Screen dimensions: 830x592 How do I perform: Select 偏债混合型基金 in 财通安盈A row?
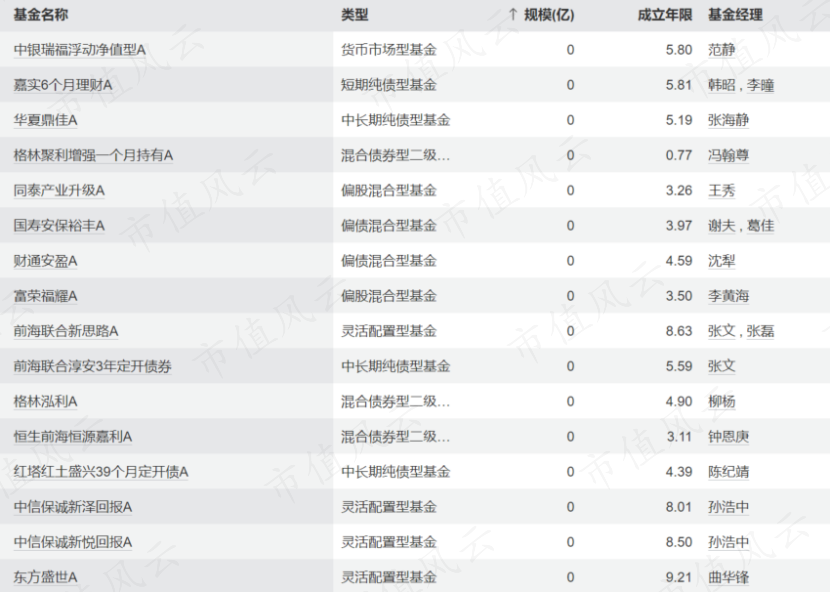[389, 261]
